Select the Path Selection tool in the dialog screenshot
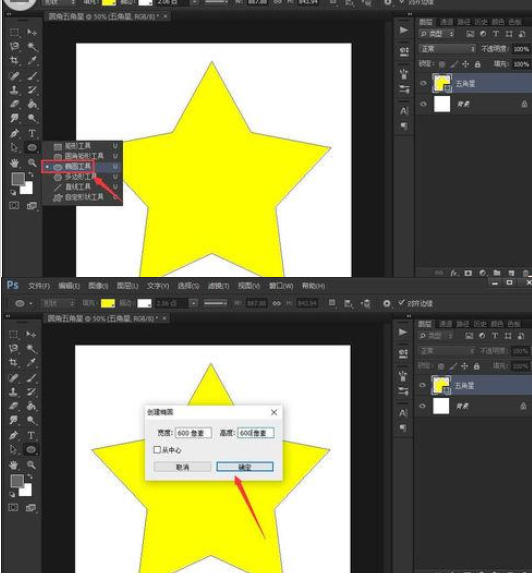 14,449
